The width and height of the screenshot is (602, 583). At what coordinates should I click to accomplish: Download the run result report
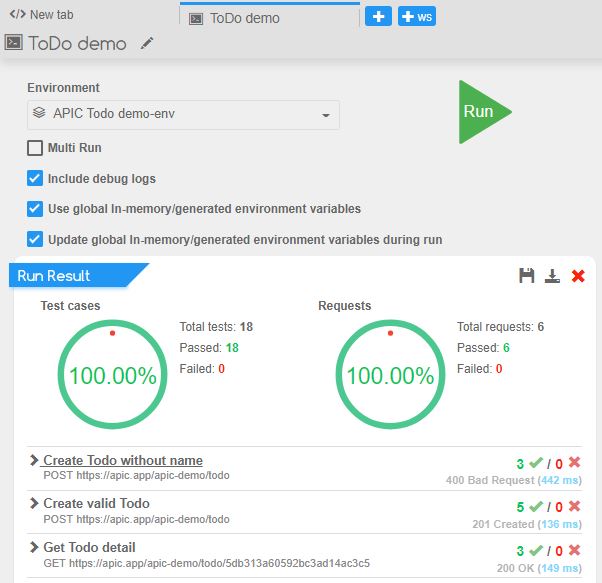(552, 276)
